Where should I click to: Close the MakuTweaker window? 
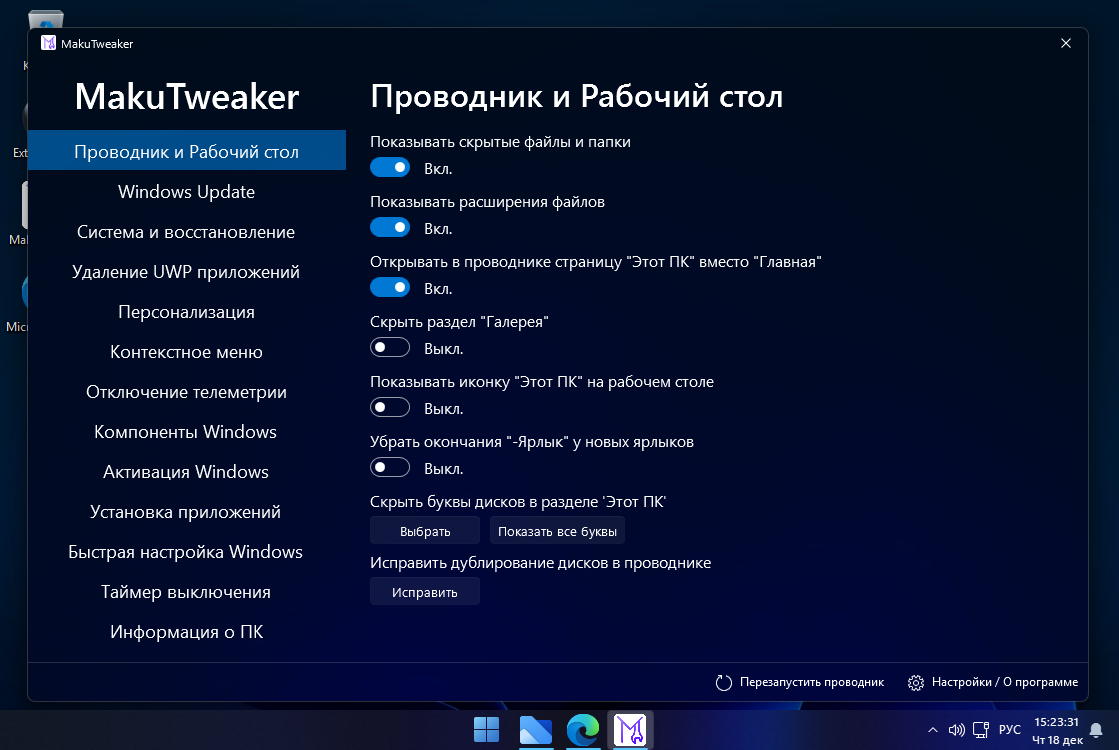tap(1065, 44)
